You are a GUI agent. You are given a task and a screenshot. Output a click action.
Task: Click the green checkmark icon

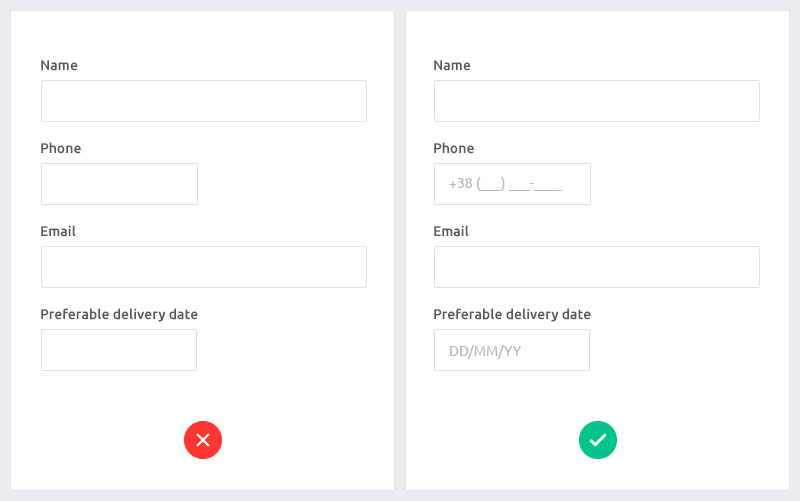pos(598,440)
